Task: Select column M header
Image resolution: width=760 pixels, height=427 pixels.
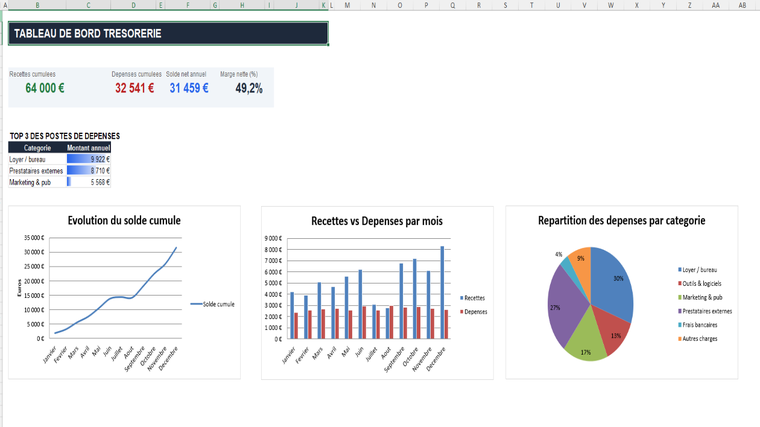Action: pos(347,5)
